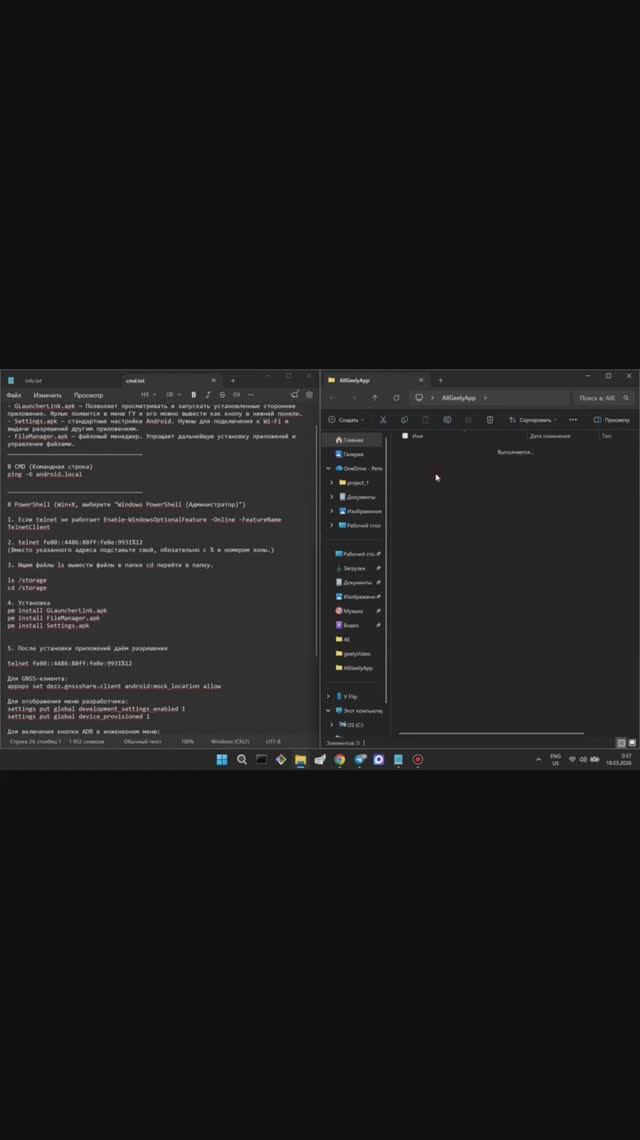
Task: Switch to the cmd.txt tab
Action: pos(135,380)
